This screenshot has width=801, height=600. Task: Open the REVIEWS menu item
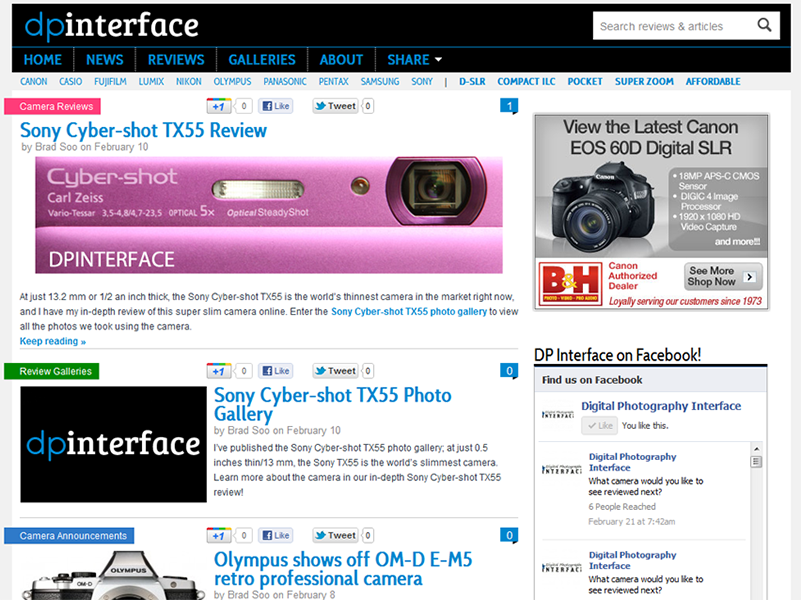click(176, 60)
